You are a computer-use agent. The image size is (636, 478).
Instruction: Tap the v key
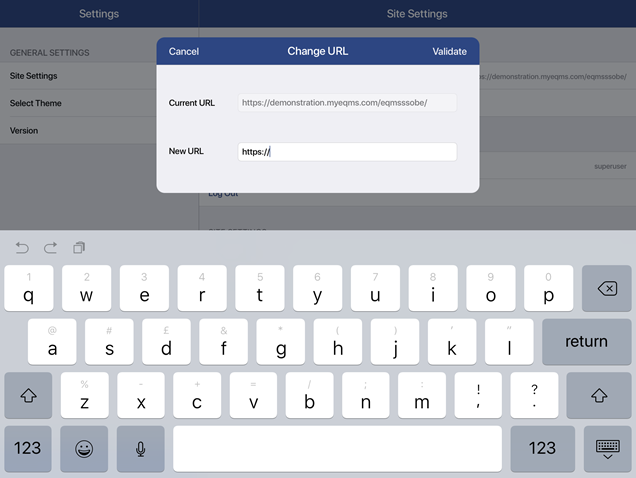(x=253, y=395)
